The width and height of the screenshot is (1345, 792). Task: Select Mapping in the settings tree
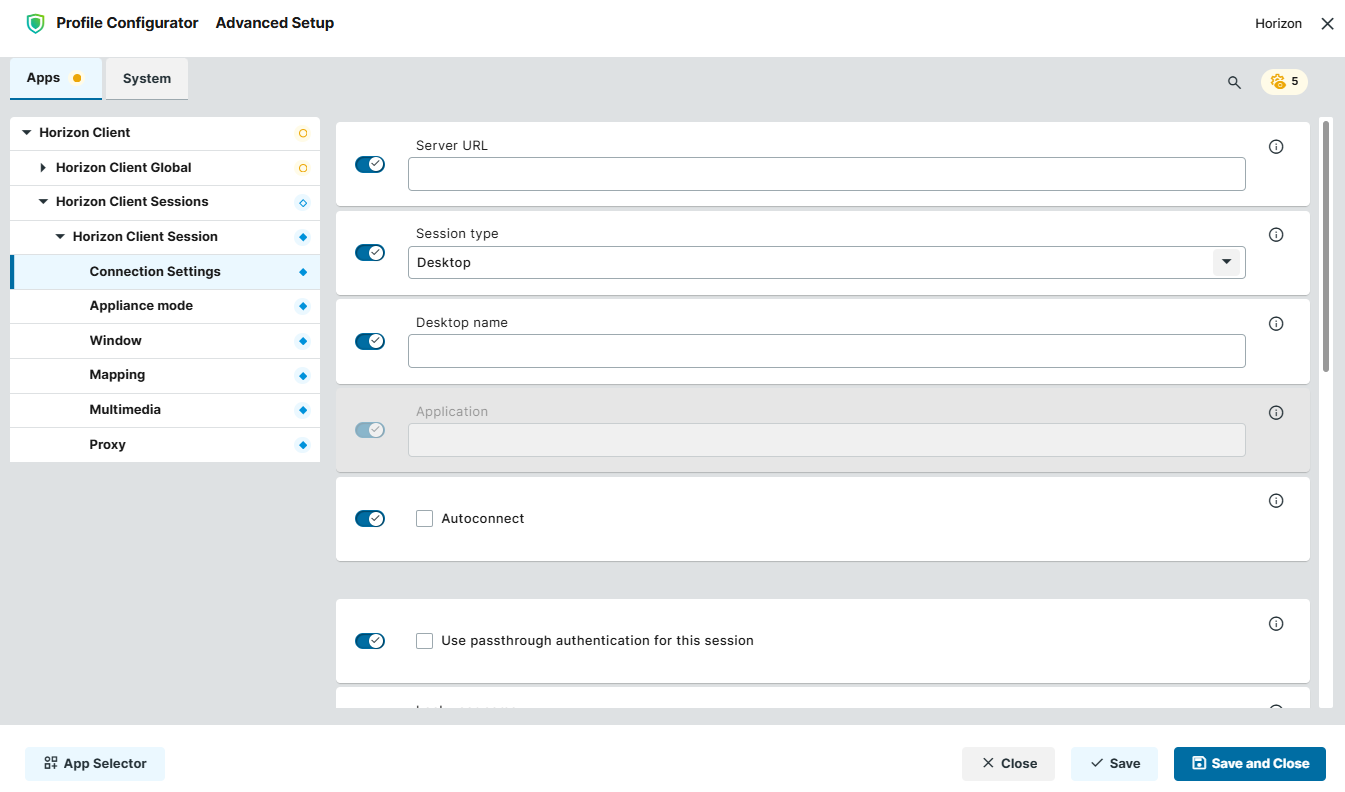(165, 375)
